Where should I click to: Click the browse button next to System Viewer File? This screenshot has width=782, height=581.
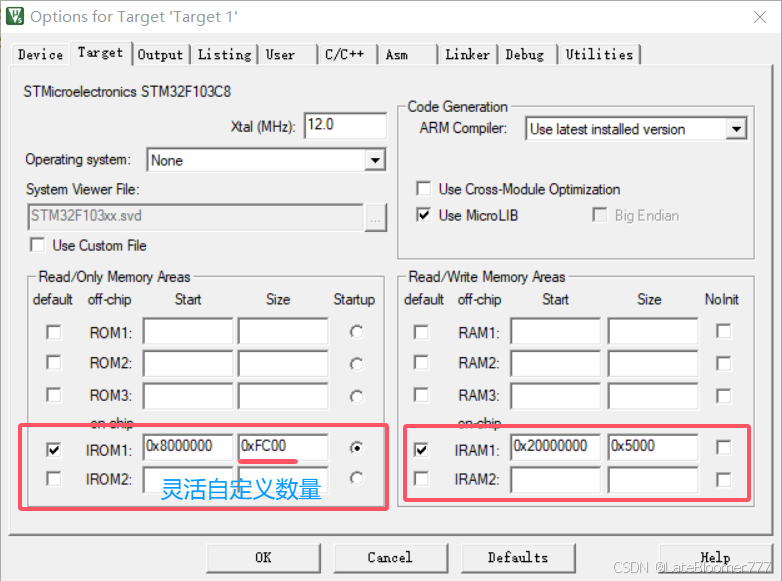pos(376,217)
